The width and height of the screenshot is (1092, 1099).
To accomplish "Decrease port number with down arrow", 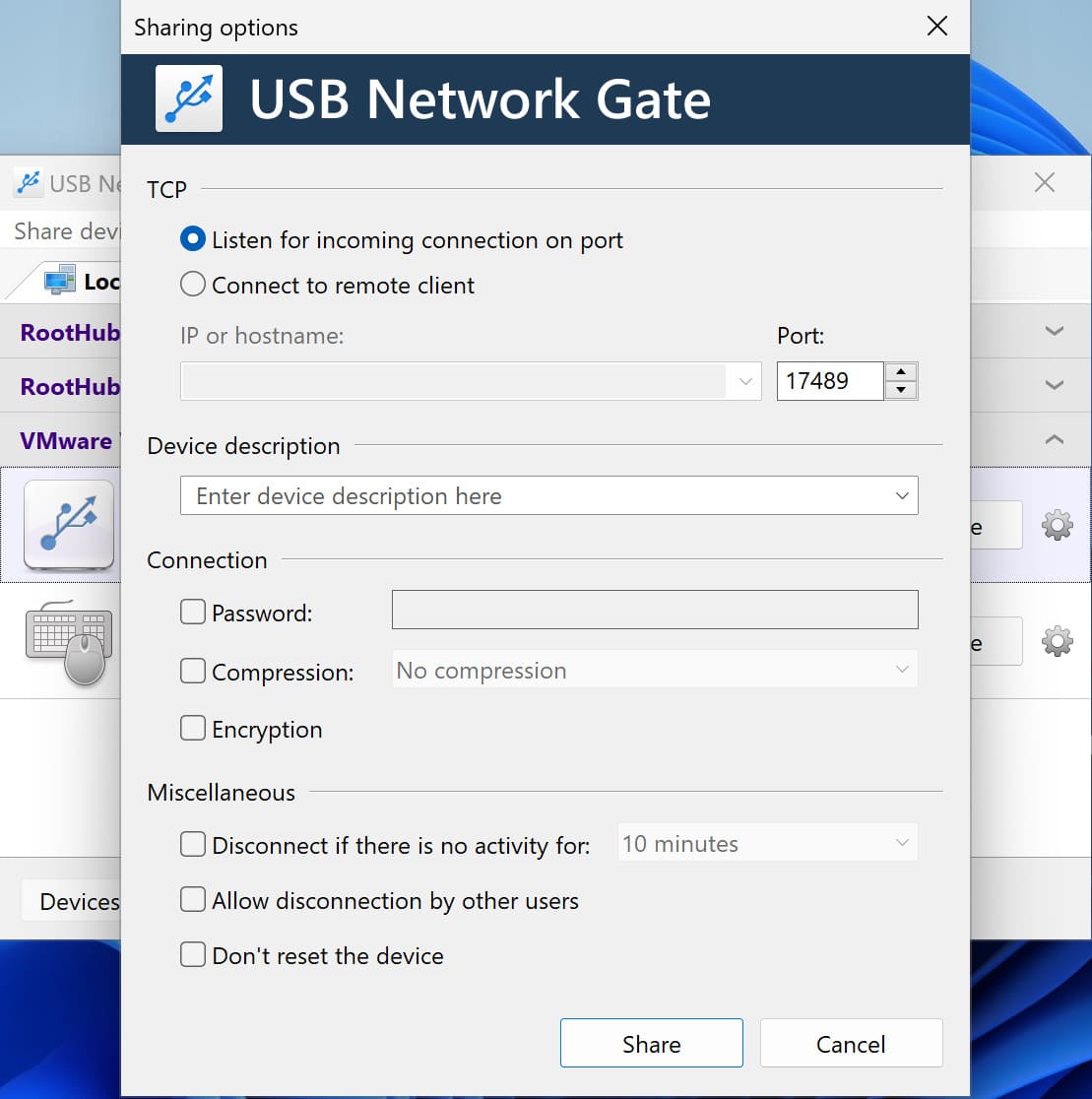I will 901,390.
